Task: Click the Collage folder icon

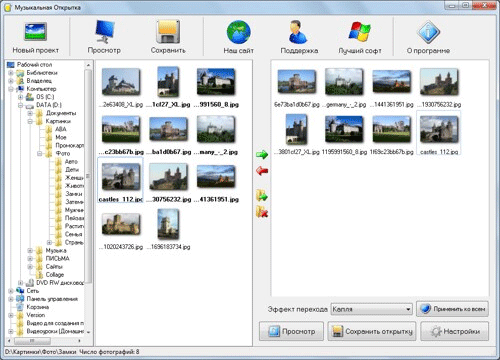Action: [x=39, y=275]
